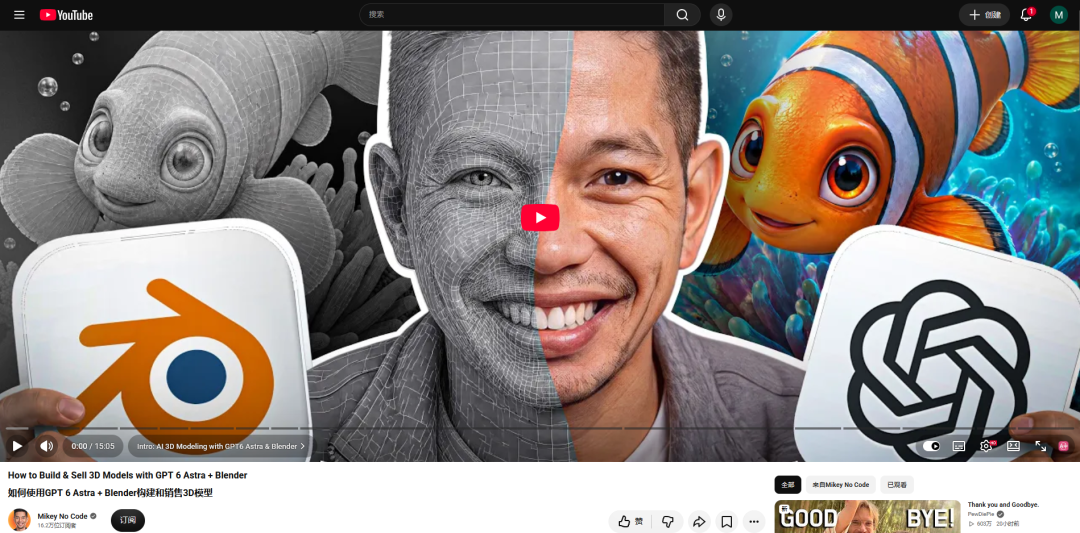Click the 订阅 subscribe button
This screenshot has height=533, width=1080.
pyautogui.click(x=128, y=520)
